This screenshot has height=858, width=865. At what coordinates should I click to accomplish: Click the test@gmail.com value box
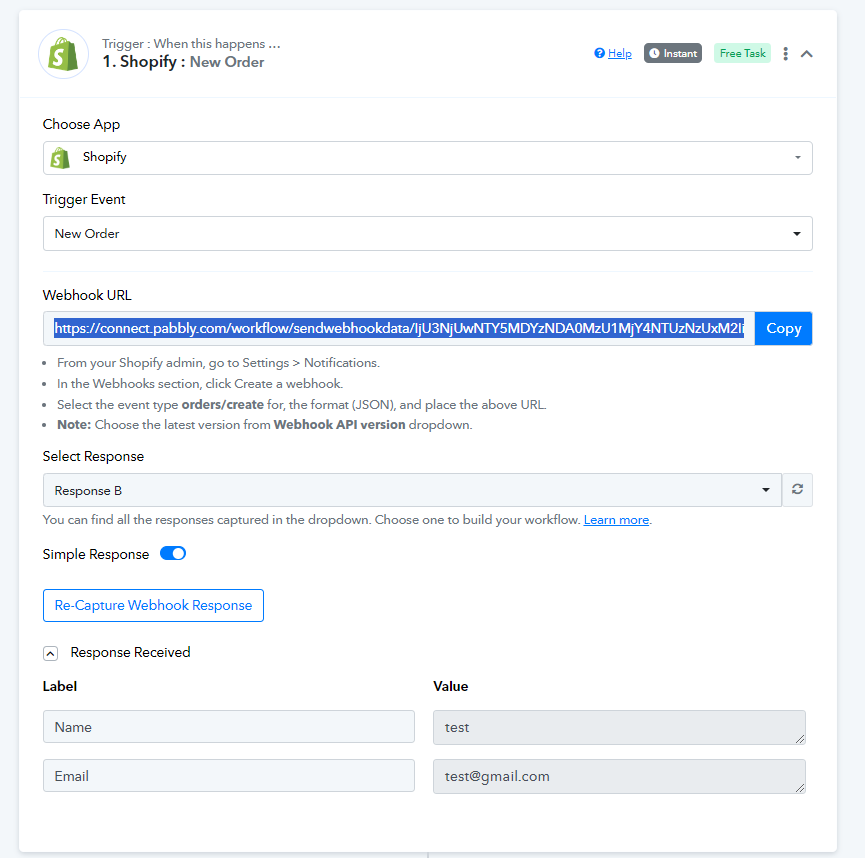(x=619, y=776)
